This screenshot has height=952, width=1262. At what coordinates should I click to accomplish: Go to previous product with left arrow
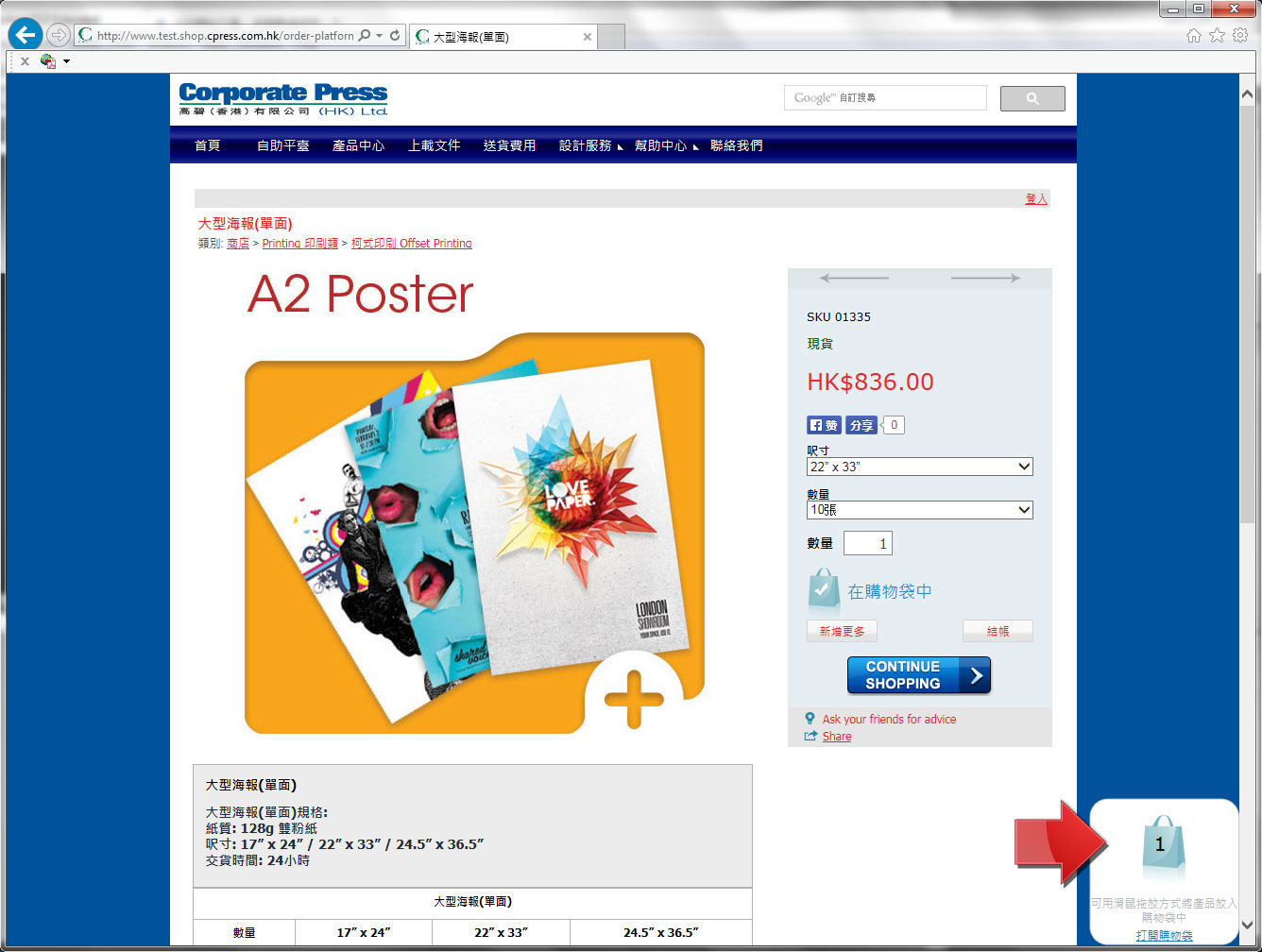click(x=854, y=279)
